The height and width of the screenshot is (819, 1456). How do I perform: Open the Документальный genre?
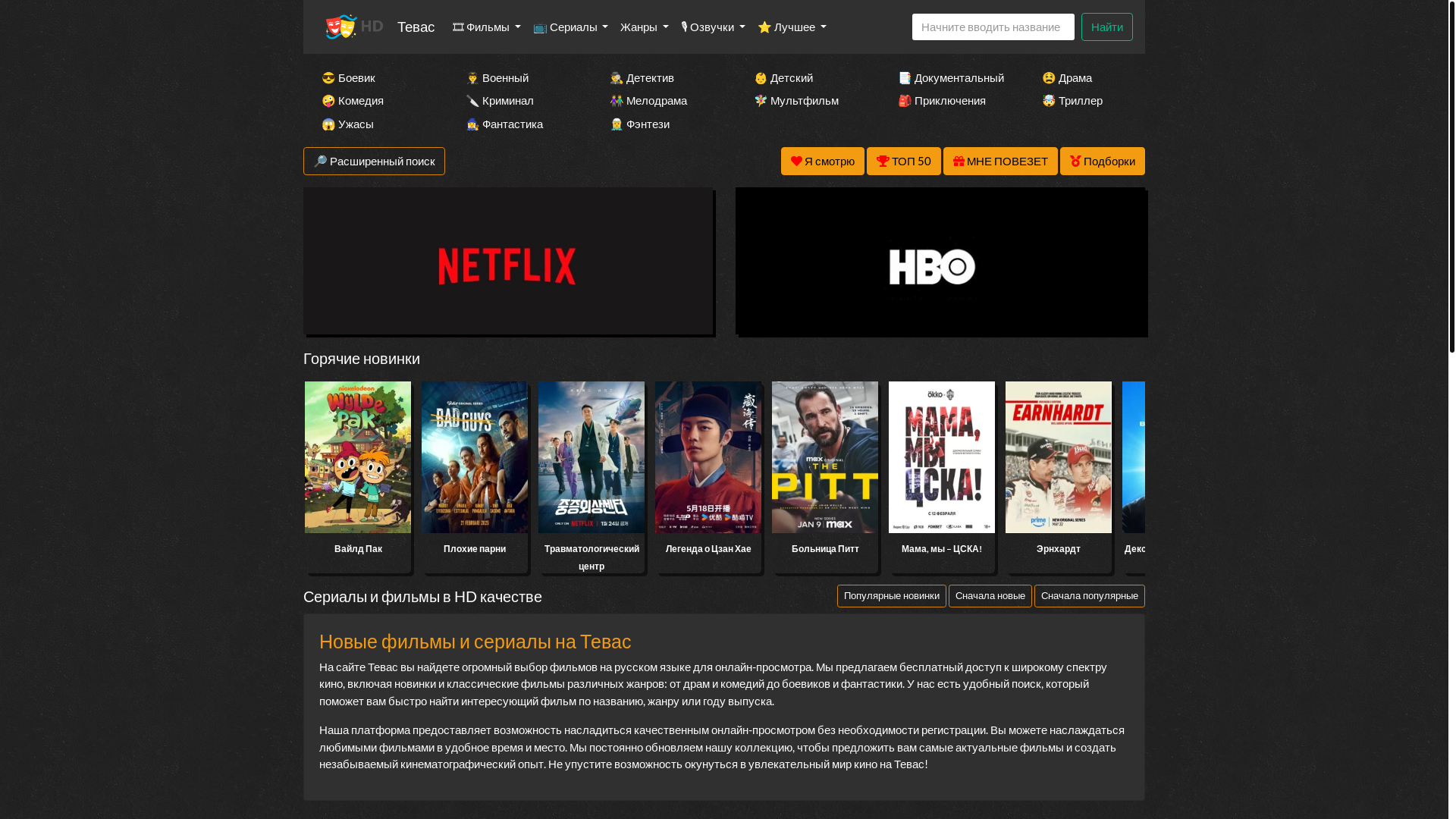[951, 78]
